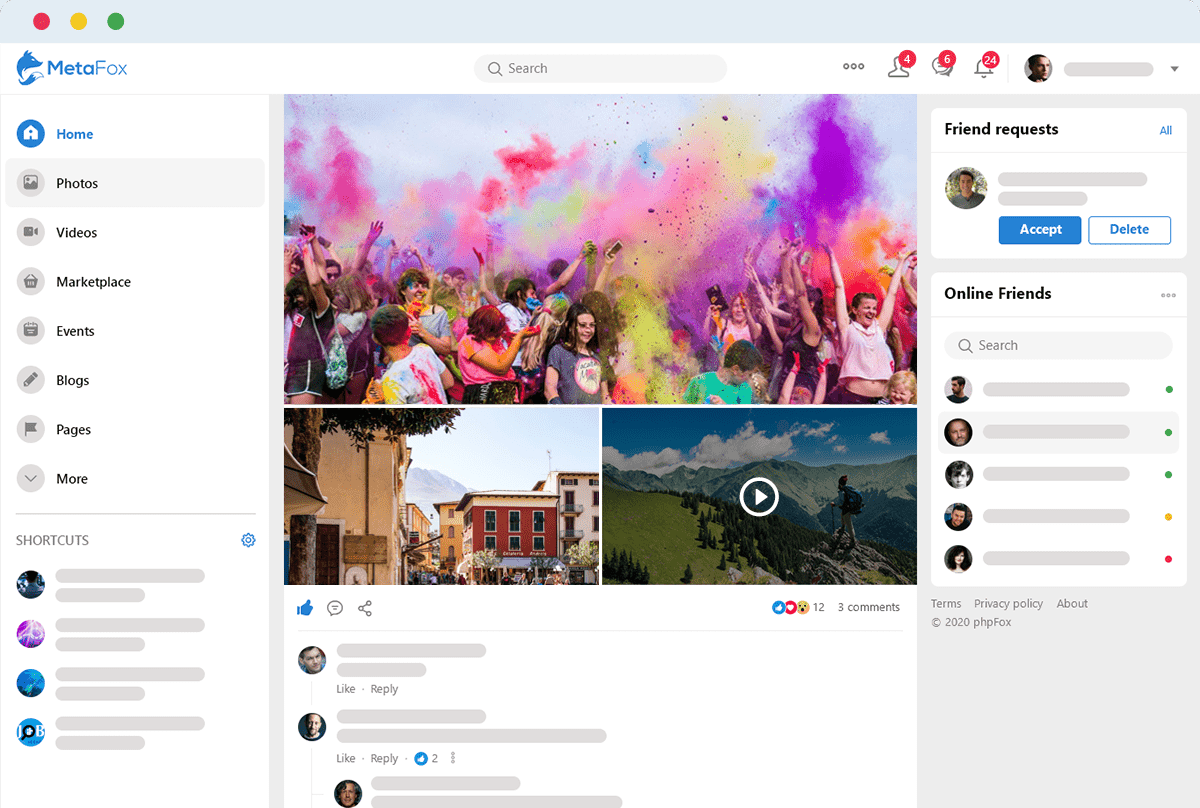Image resolution: width=1200 pixels, height=808 pixels.
Task: Click the red window close button
Action: pyautogui.click(x=41, y=21)
